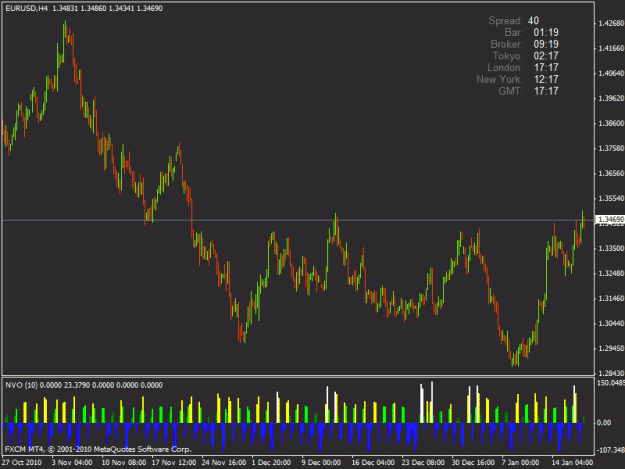Click the indicator scale value -107.348
The height and width of the screenshot is (469, 625).
[611, 450]
